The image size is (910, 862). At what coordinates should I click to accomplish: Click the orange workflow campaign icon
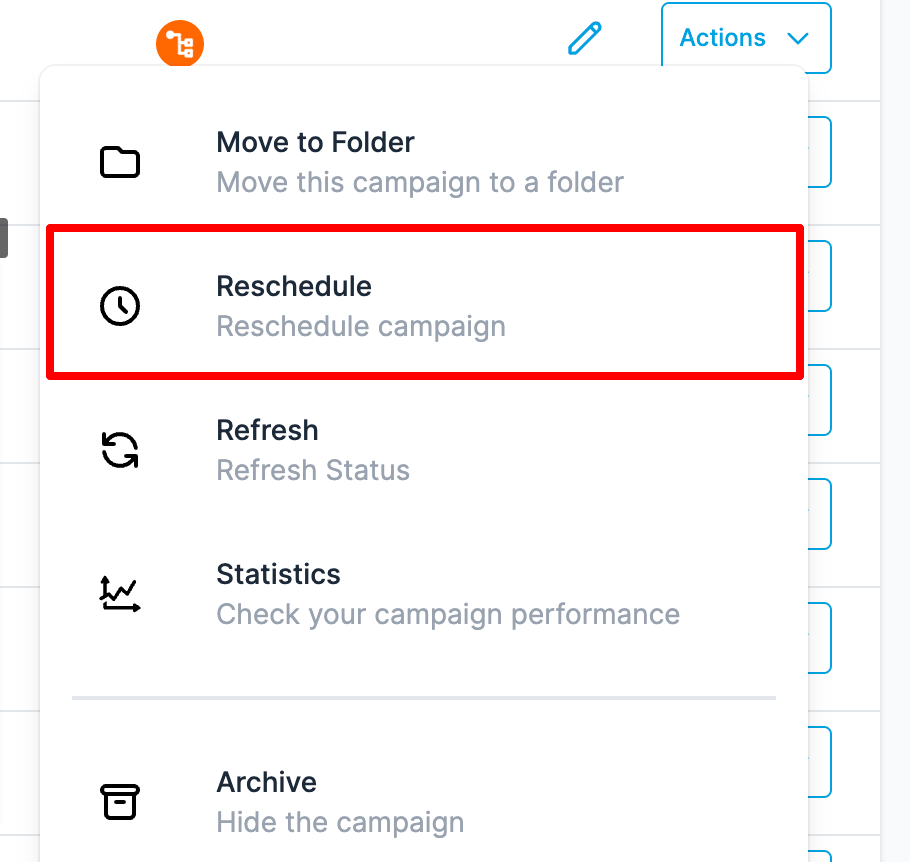(180, 44)
